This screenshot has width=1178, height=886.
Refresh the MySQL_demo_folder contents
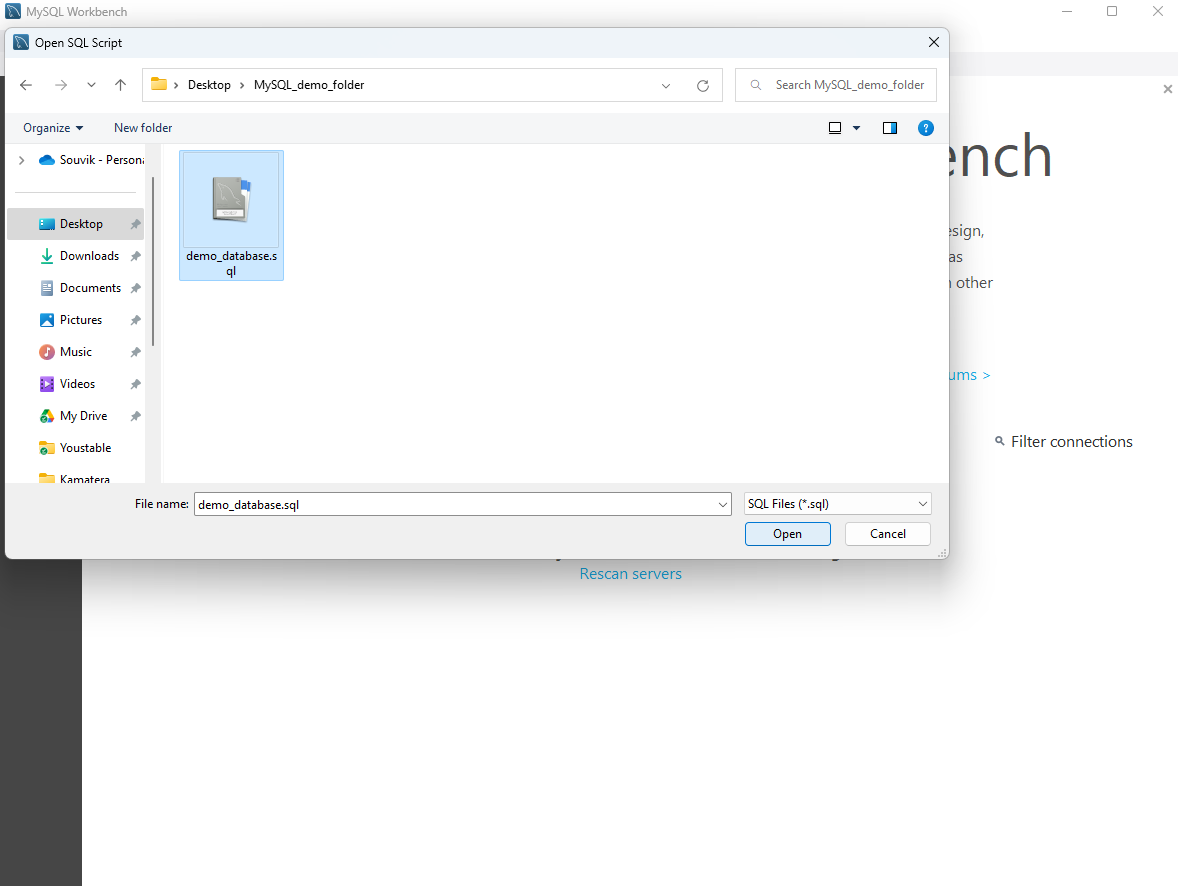click(703, 85)
